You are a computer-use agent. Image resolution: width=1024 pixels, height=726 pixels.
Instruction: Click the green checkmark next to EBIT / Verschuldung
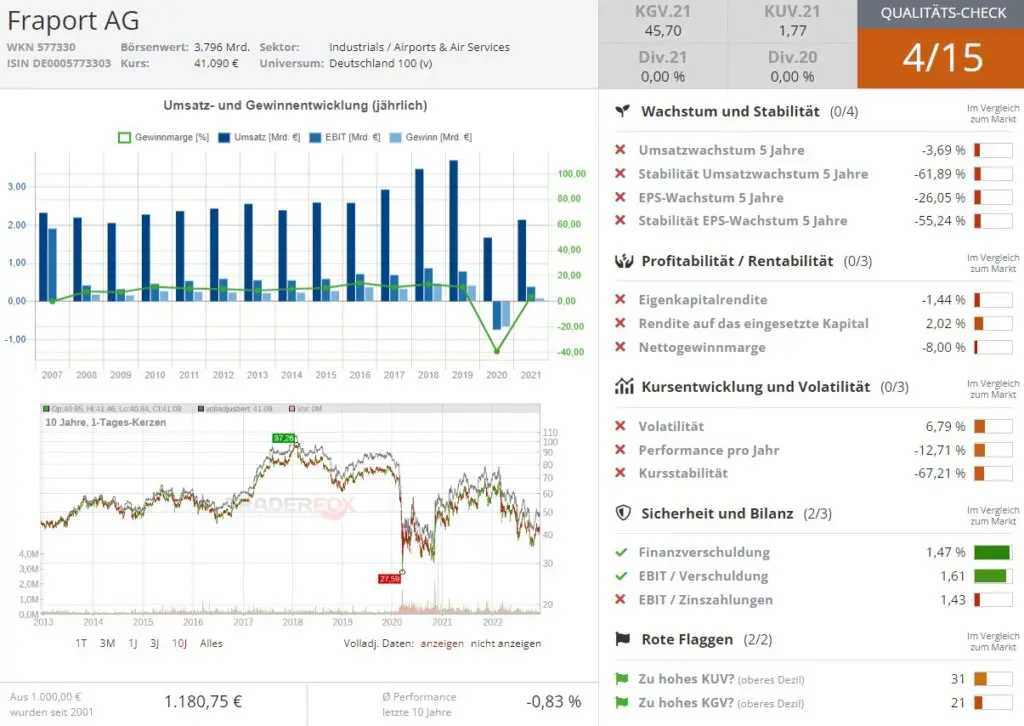tap(621, 576)
